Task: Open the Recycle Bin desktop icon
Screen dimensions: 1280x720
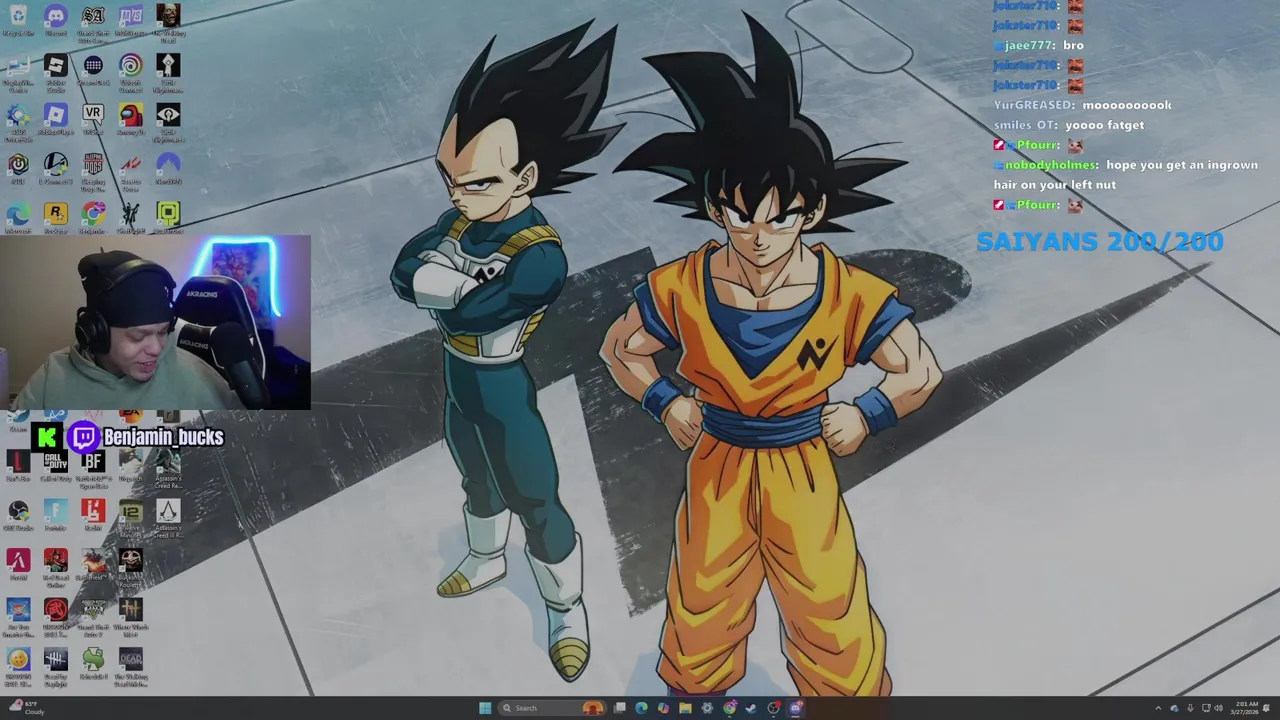Action: coord(18,20)
